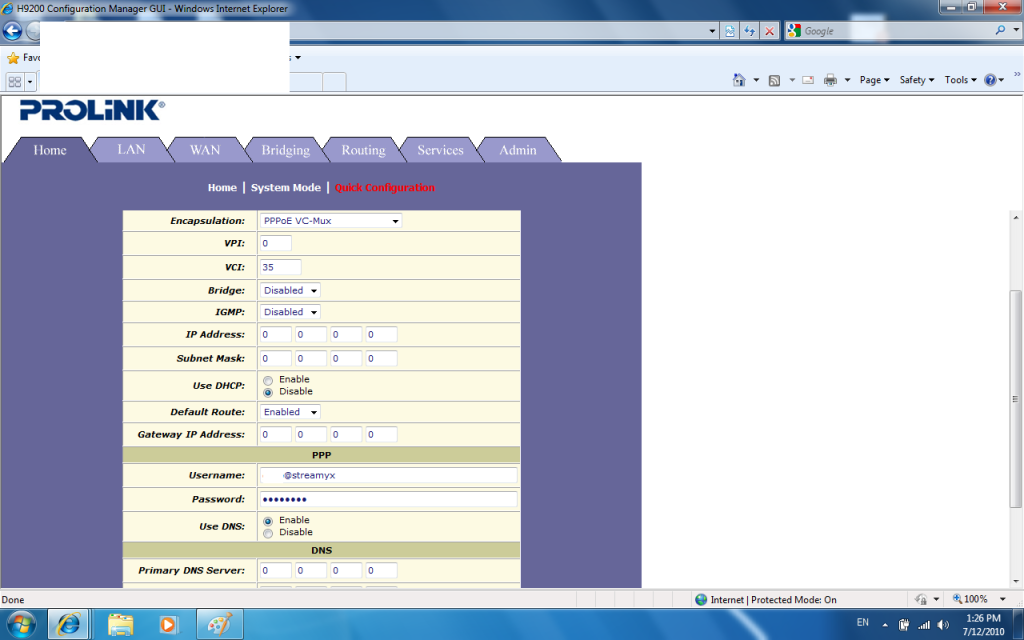The height and width of the screenshot is (640, 1024).
Task: Click the Stop loading red X icon
Action: (769, 31)
